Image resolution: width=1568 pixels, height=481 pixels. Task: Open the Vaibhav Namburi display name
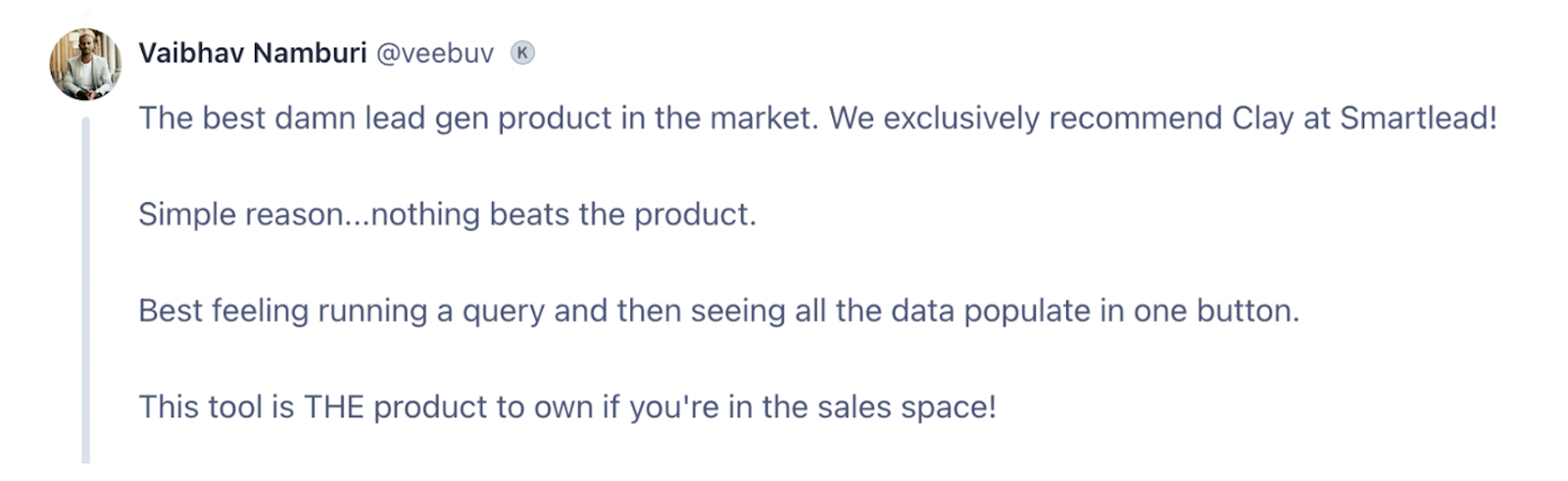(x=253, y=53)
